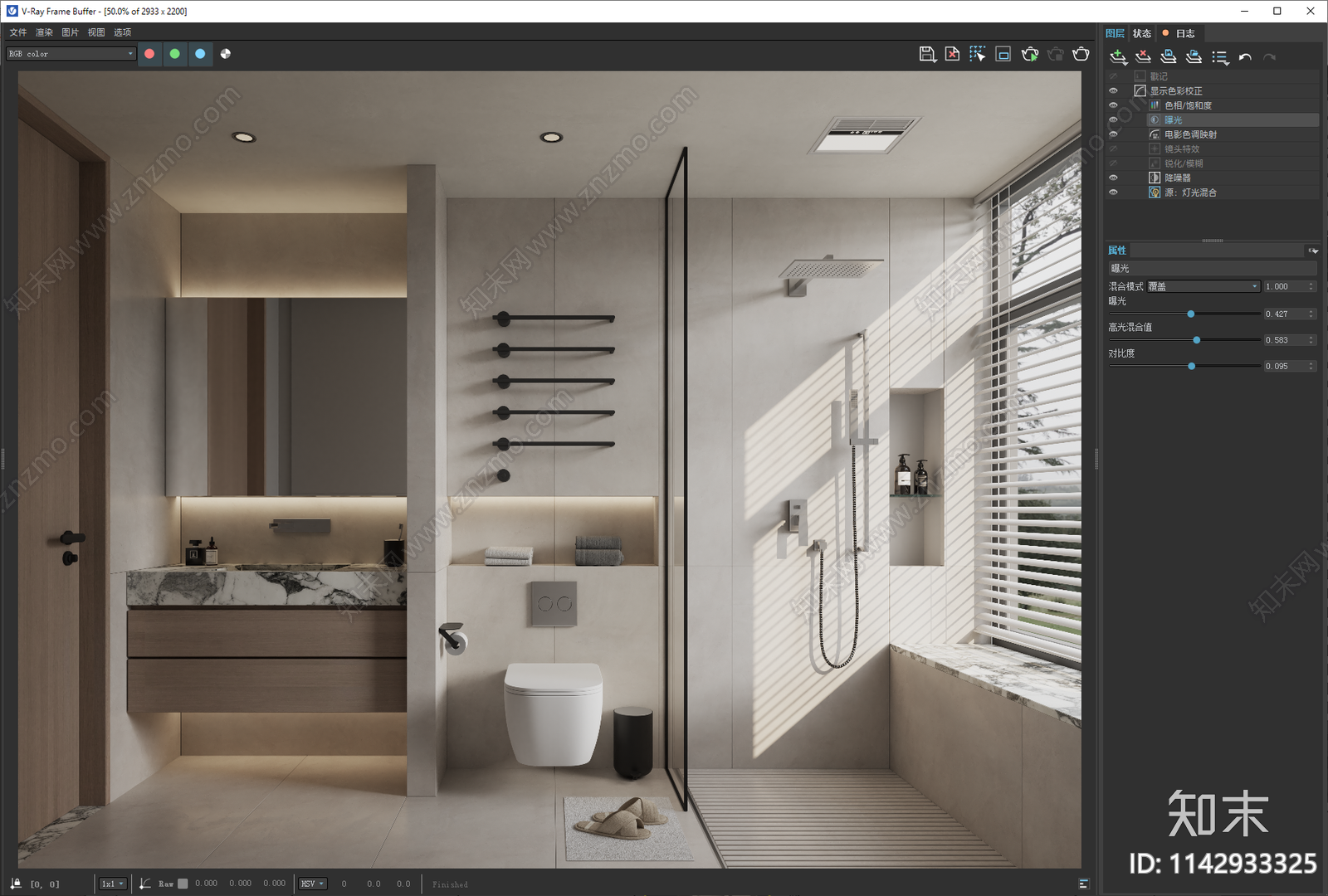This screenshot has width=1328, height=896.
Task: Click the properties panel menu arrow icon
Action: tap(1313, 251)
